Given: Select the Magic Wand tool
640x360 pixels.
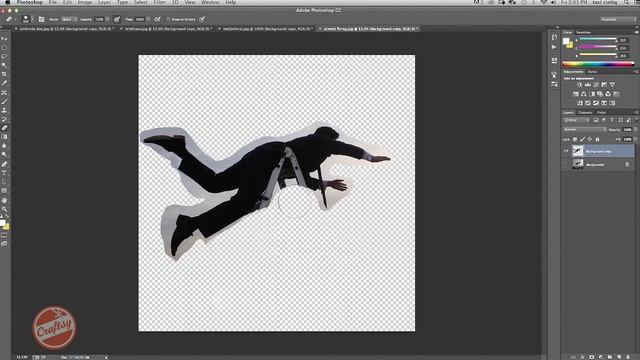Looking at the screenshot, I should coord(4,65).
